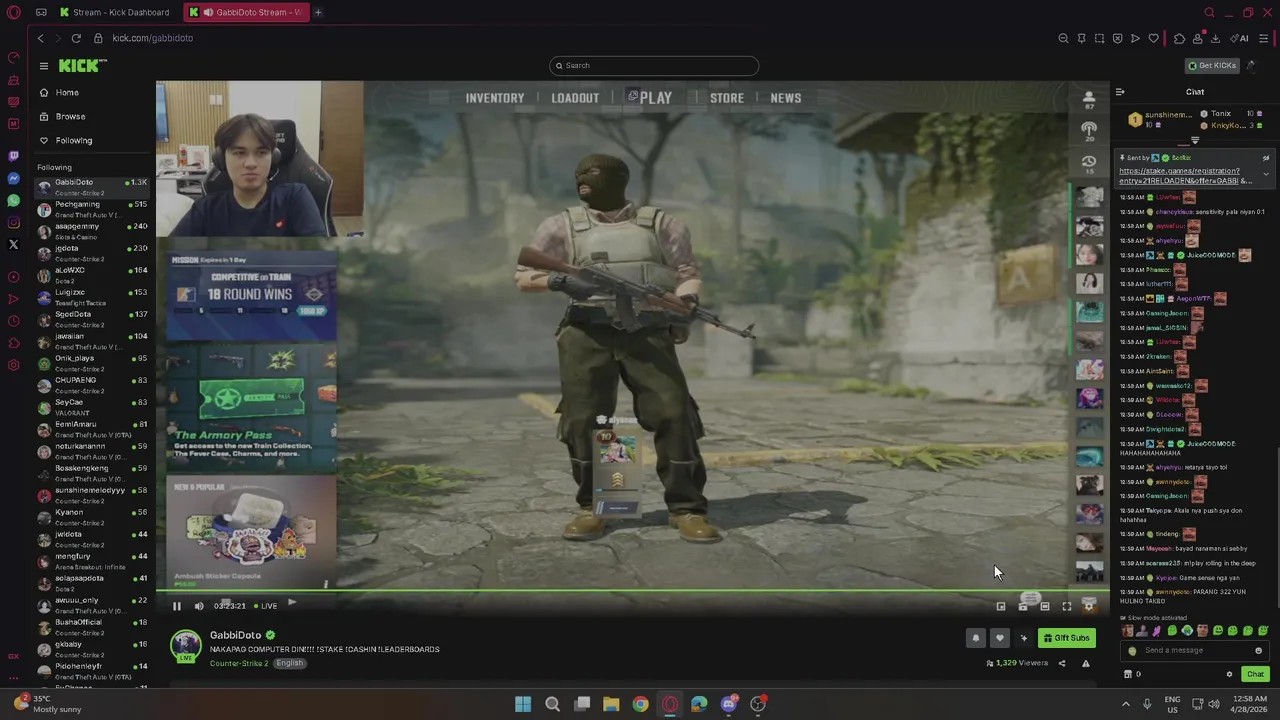1280x720 pixels.
Task: Open Opera easy setup sliders icon
Action: [x=1265, y=39]
